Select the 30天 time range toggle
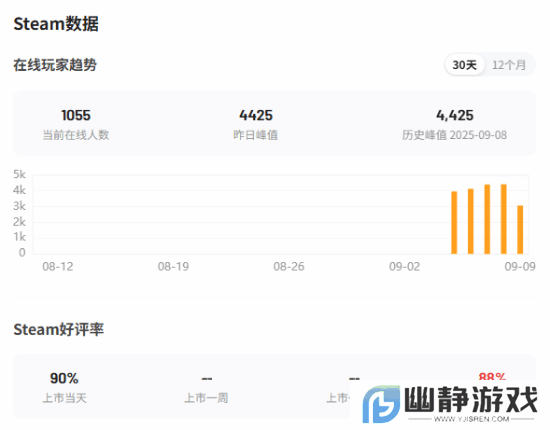 click(x=464, y=65)
